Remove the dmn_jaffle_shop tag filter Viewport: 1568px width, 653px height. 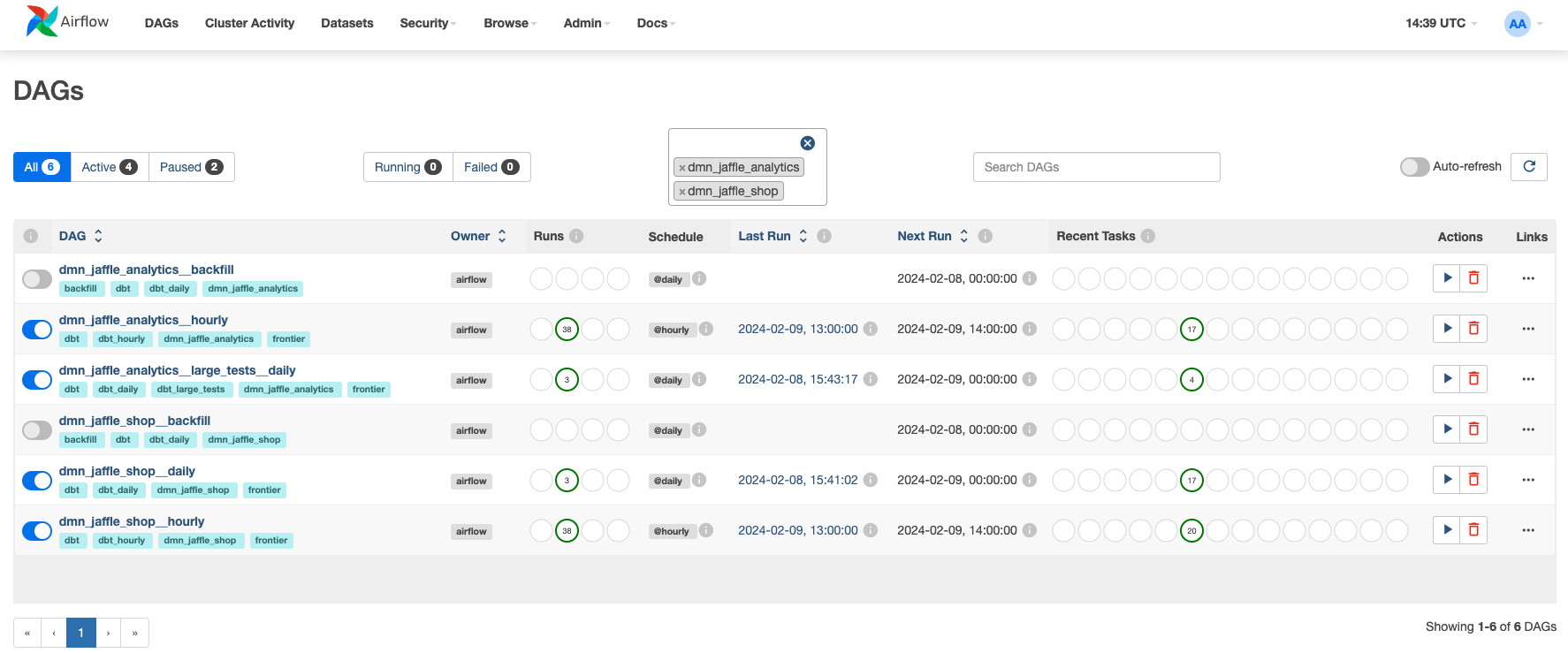click(x=681, y=192)
